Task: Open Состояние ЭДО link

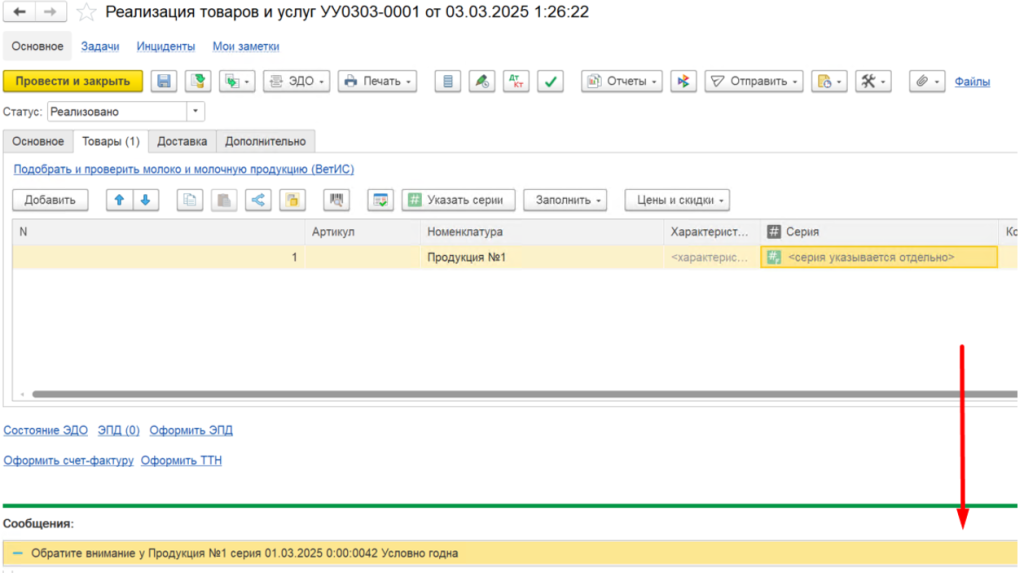Action: [46, 431]
